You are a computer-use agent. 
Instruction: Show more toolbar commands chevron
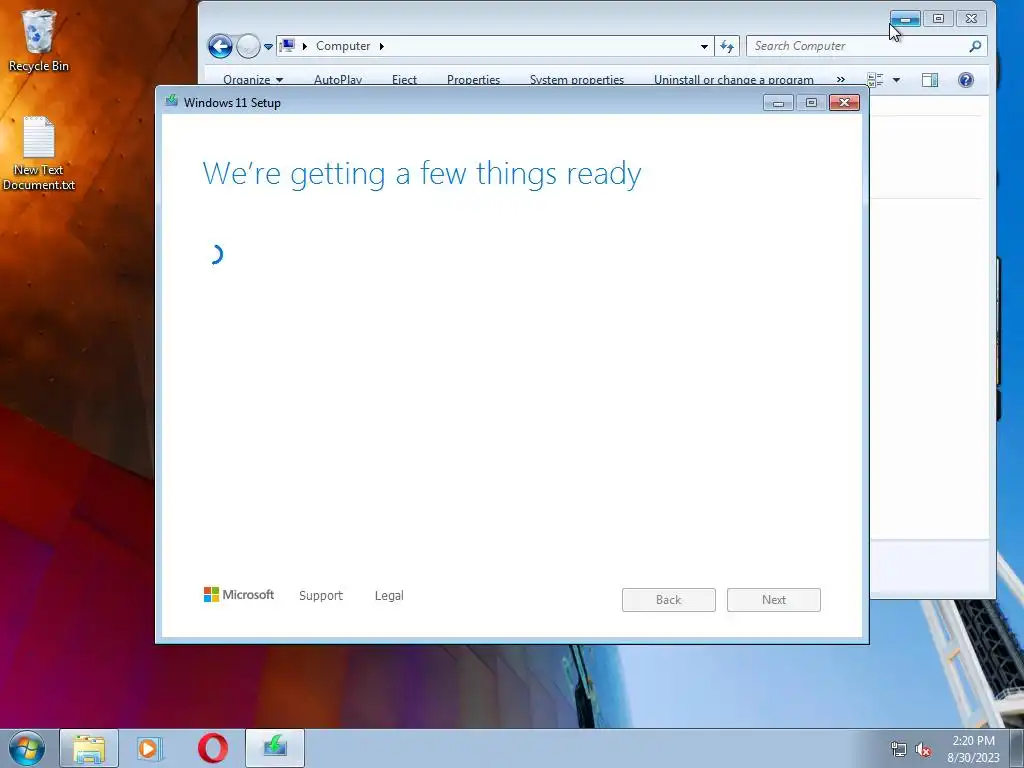point(840,80)
